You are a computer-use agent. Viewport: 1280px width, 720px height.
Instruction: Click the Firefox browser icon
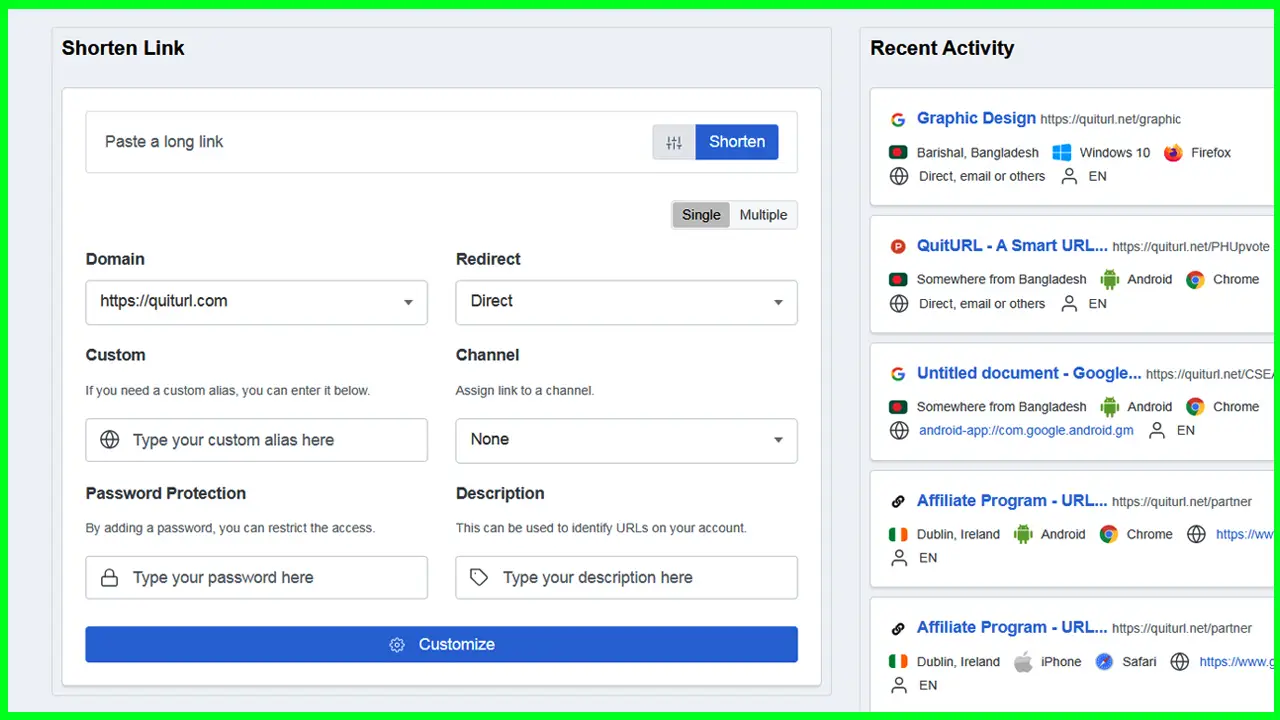1173,153
